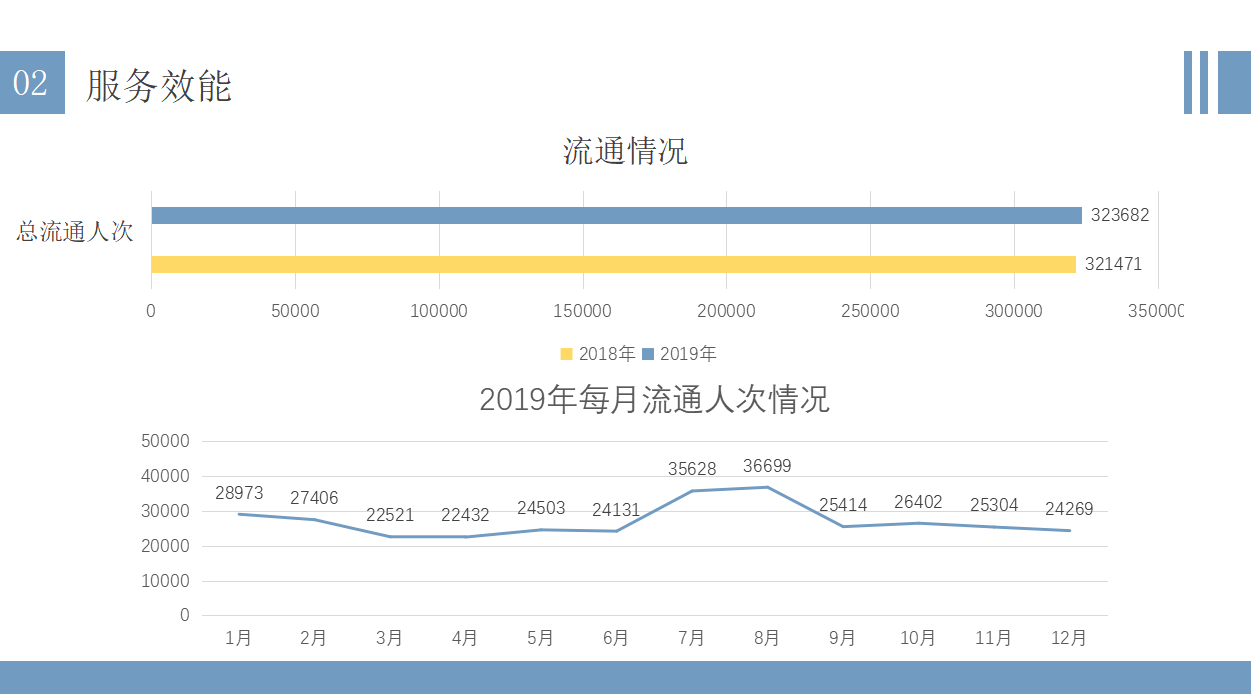The height and width of the screenshot is (694, 1251).
Task: Click the yellow 2018年 legend swatch
Action: click(567, 353)
